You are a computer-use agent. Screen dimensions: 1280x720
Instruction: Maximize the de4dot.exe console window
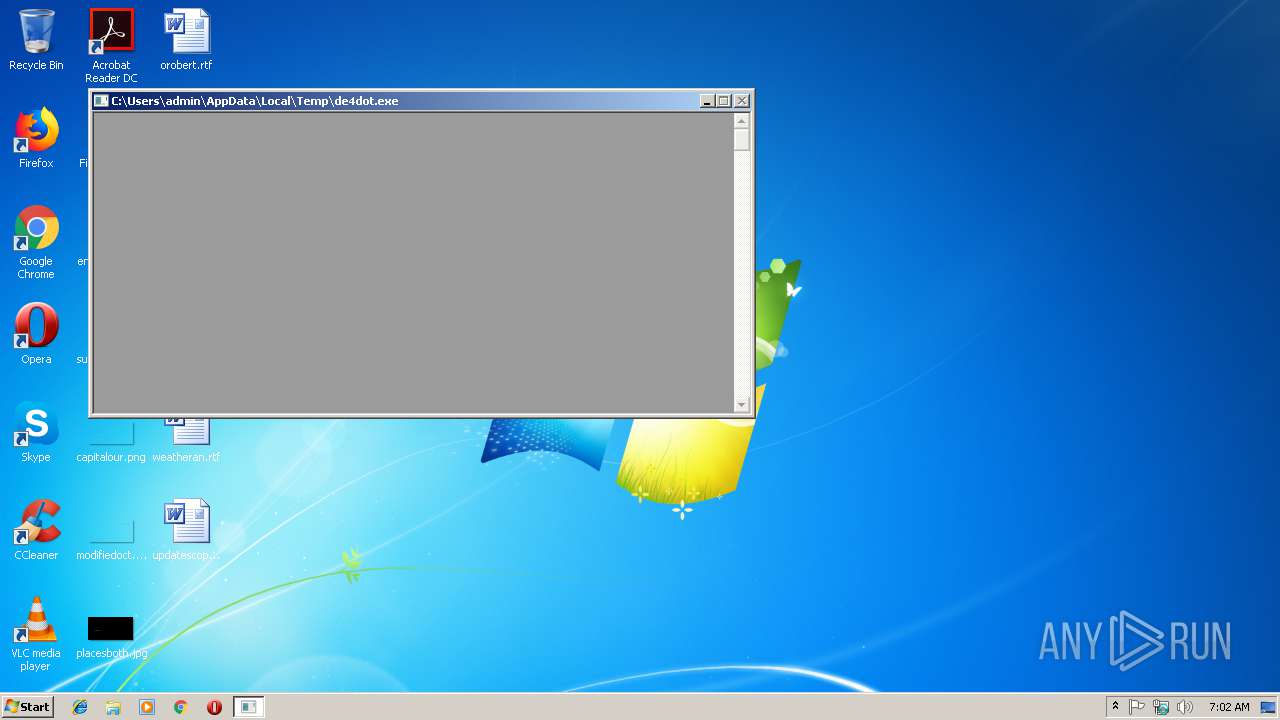(x=724, y=101)
